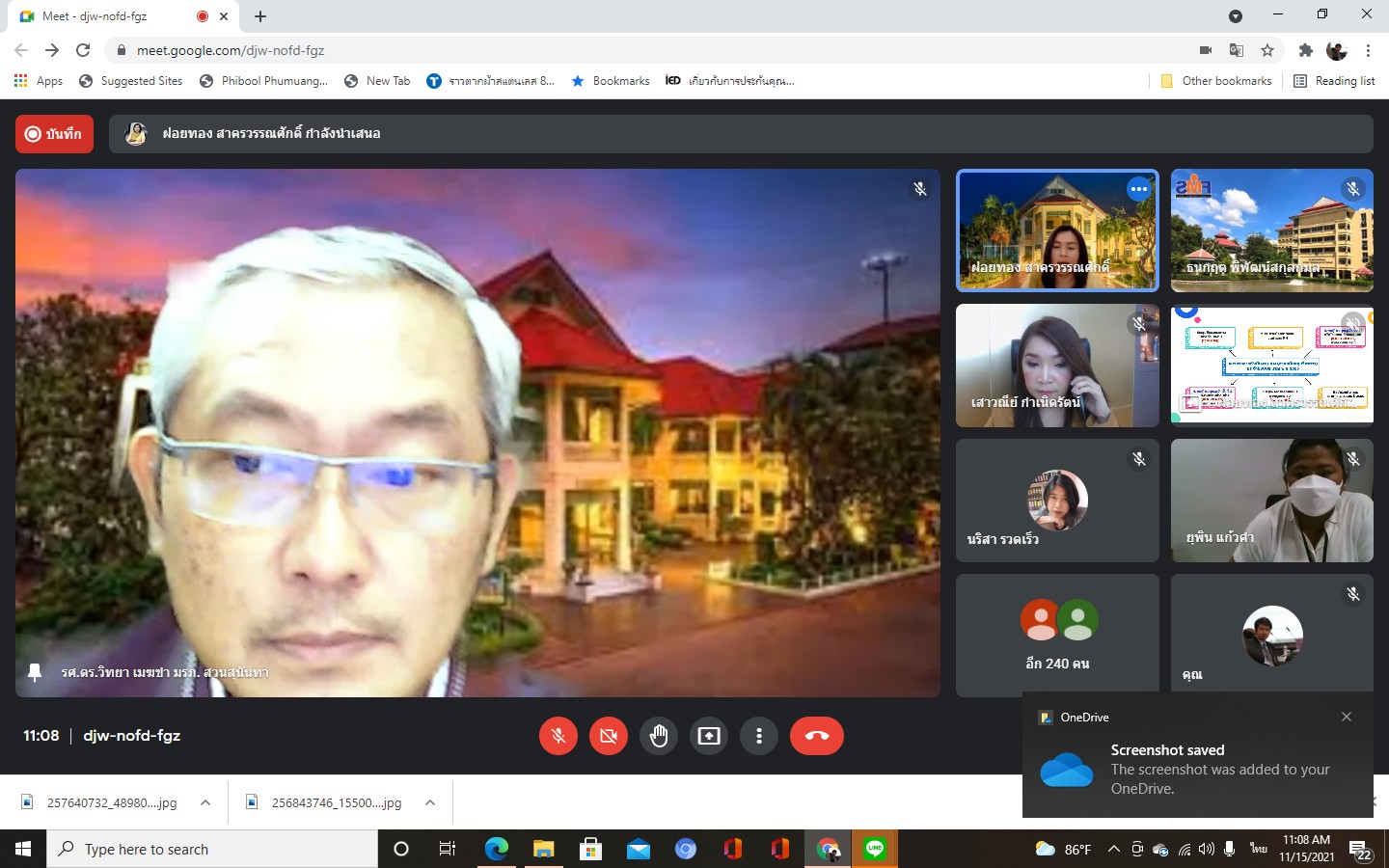Dismiss the OneDrive screenshot notification
The width and height of the screenshot is (1389, 868).
tap(1347, 717)
